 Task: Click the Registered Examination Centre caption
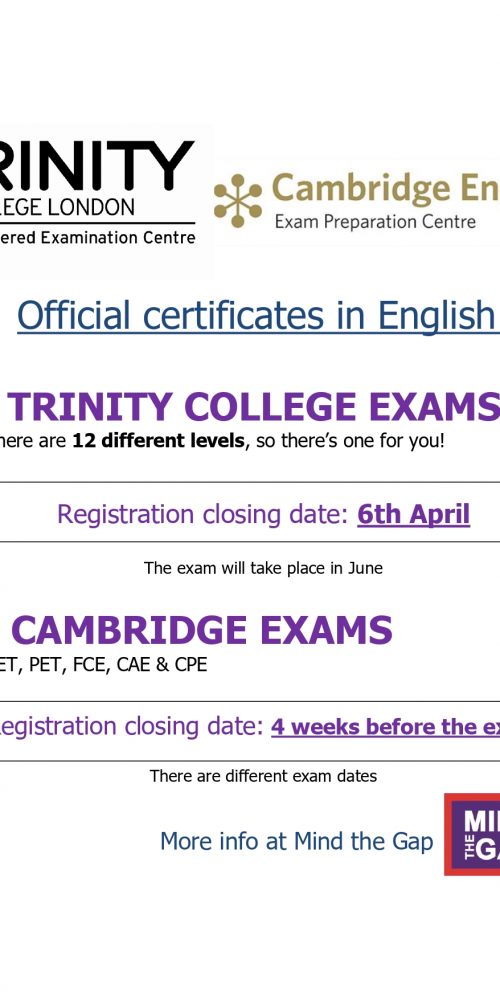pyautogui.click(x=98, y=238)
